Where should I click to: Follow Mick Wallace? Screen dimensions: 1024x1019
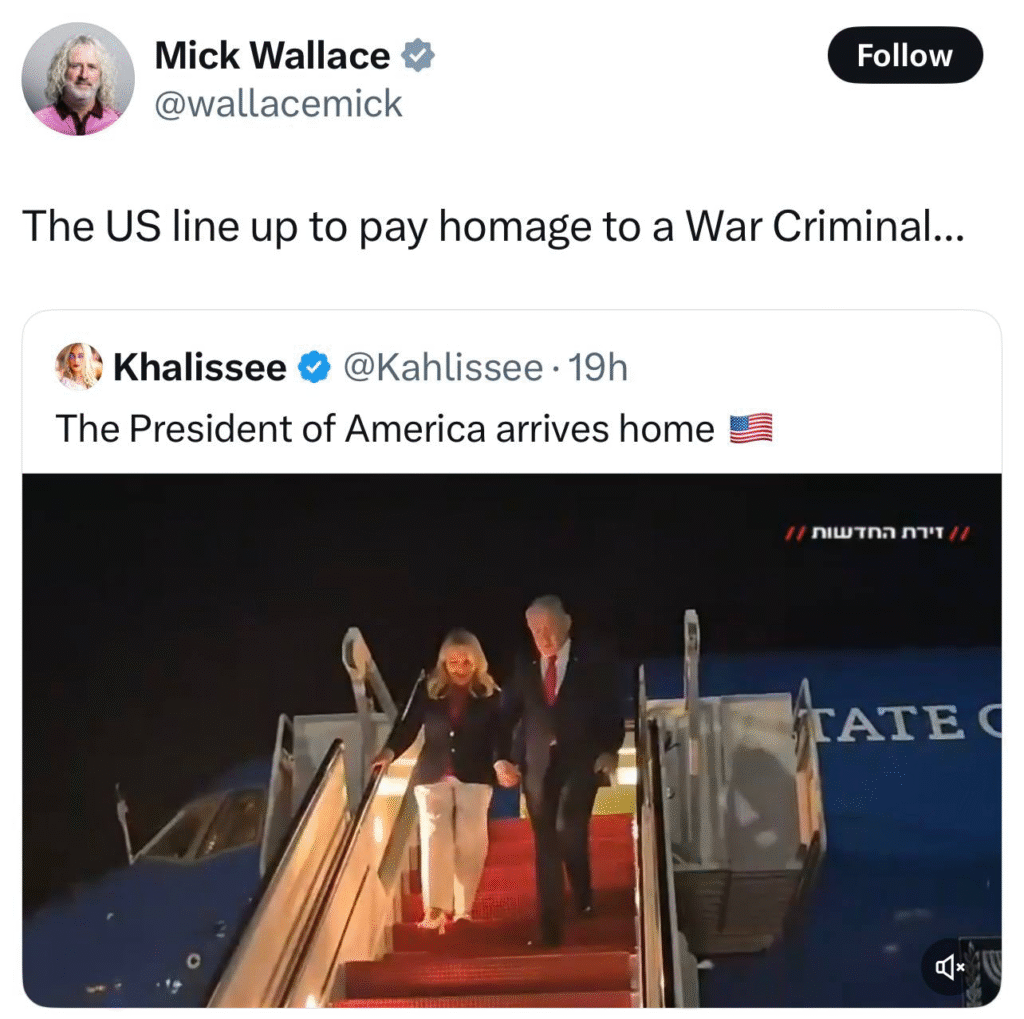click(905, 56)
